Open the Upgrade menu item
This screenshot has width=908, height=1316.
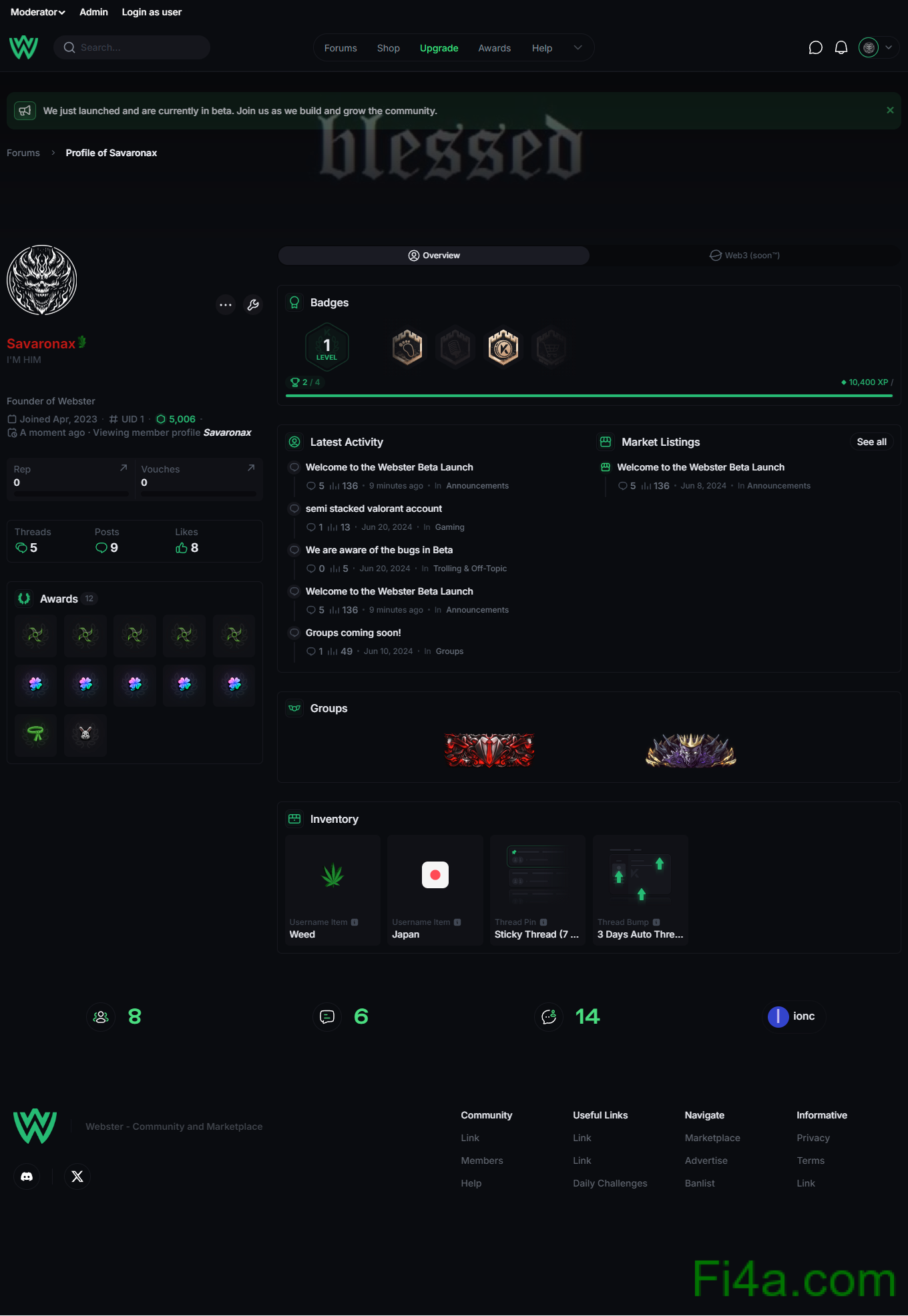439,48
